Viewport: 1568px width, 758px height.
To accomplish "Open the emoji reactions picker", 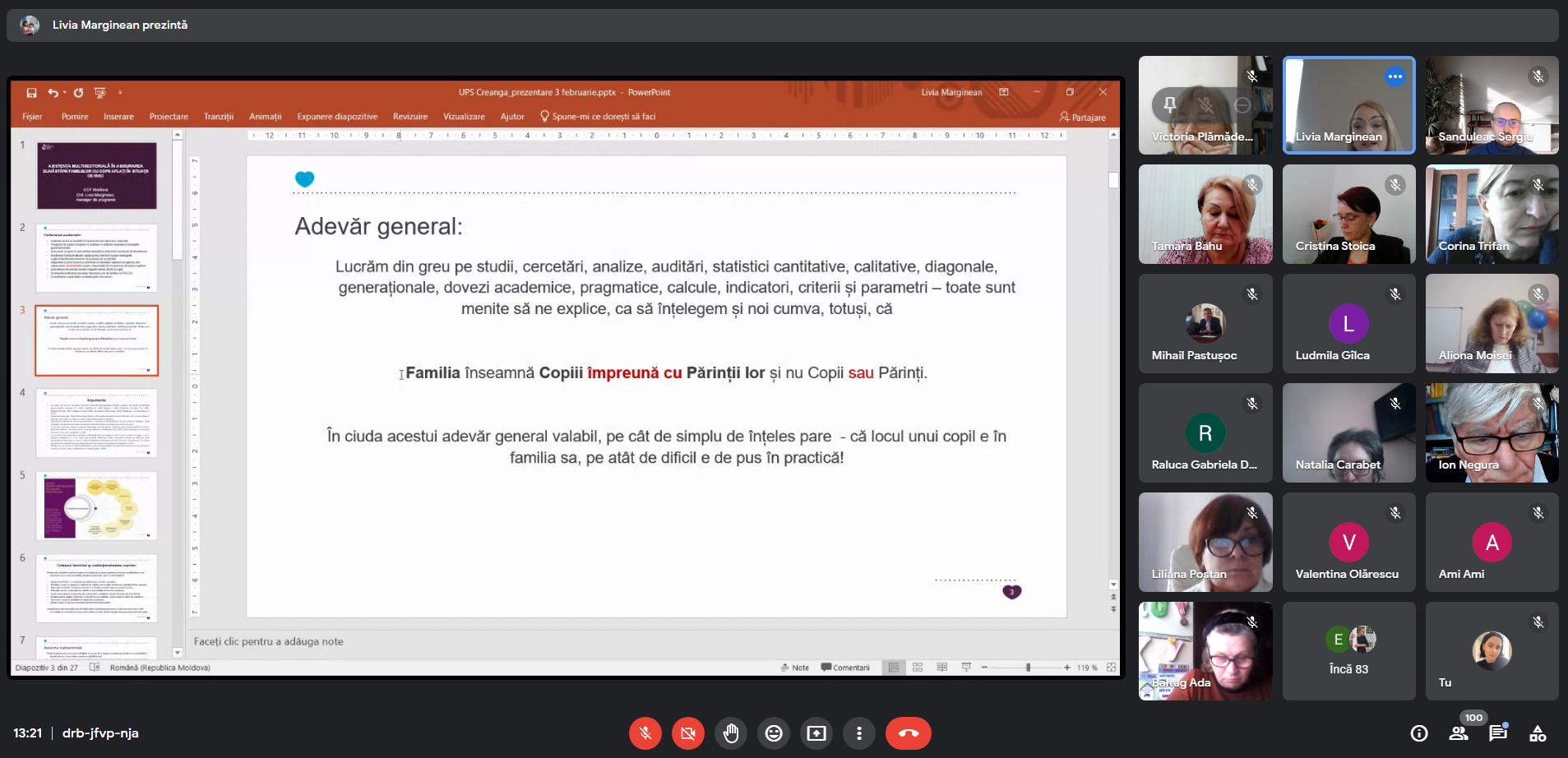I will point(774,733).
